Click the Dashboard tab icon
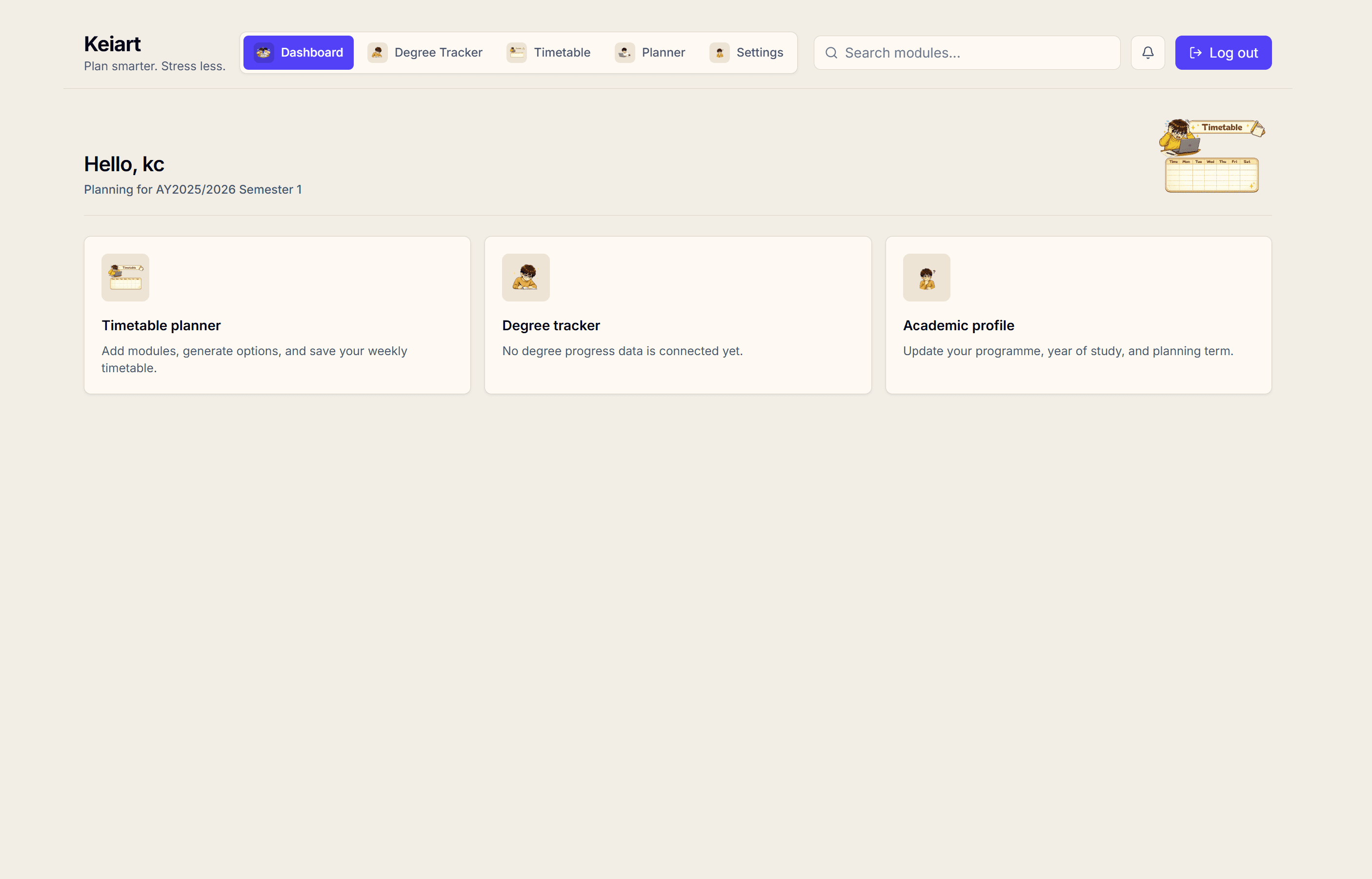The height and width of the screenshot is (879, 1372). (x=264, y=53)
